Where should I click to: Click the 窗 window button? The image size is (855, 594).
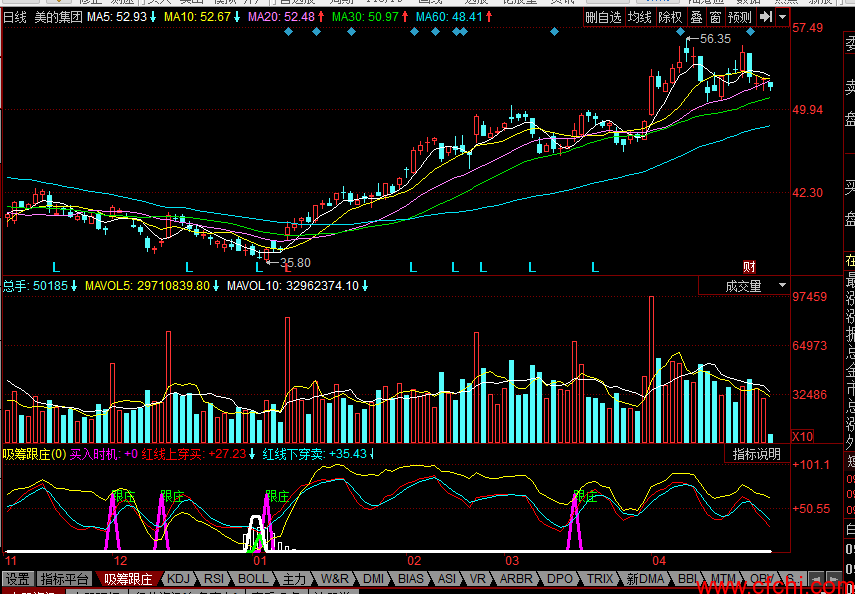click(x=715, y=17)
